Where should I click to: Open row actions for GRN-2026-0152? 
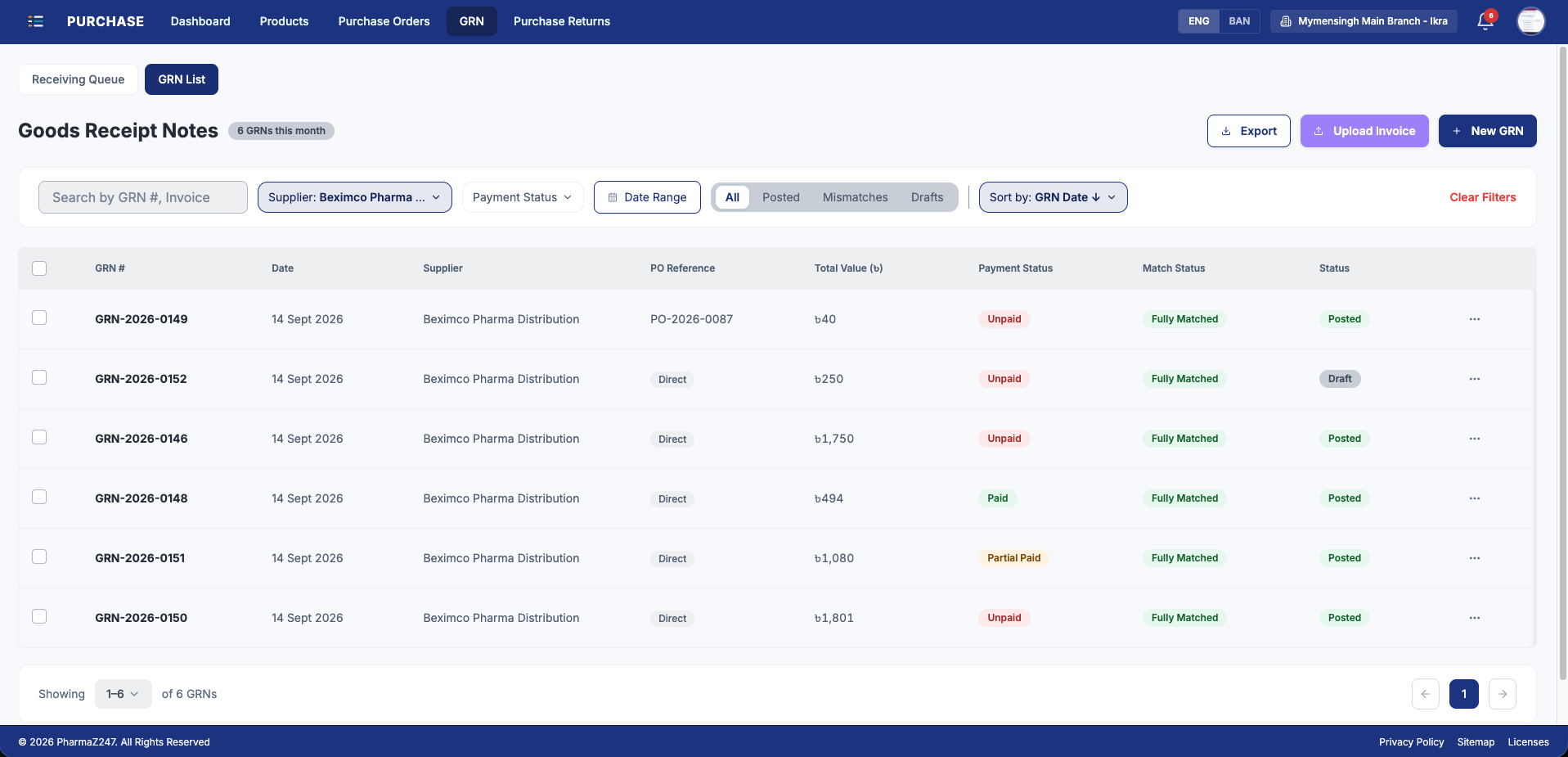coord(1474,379)
